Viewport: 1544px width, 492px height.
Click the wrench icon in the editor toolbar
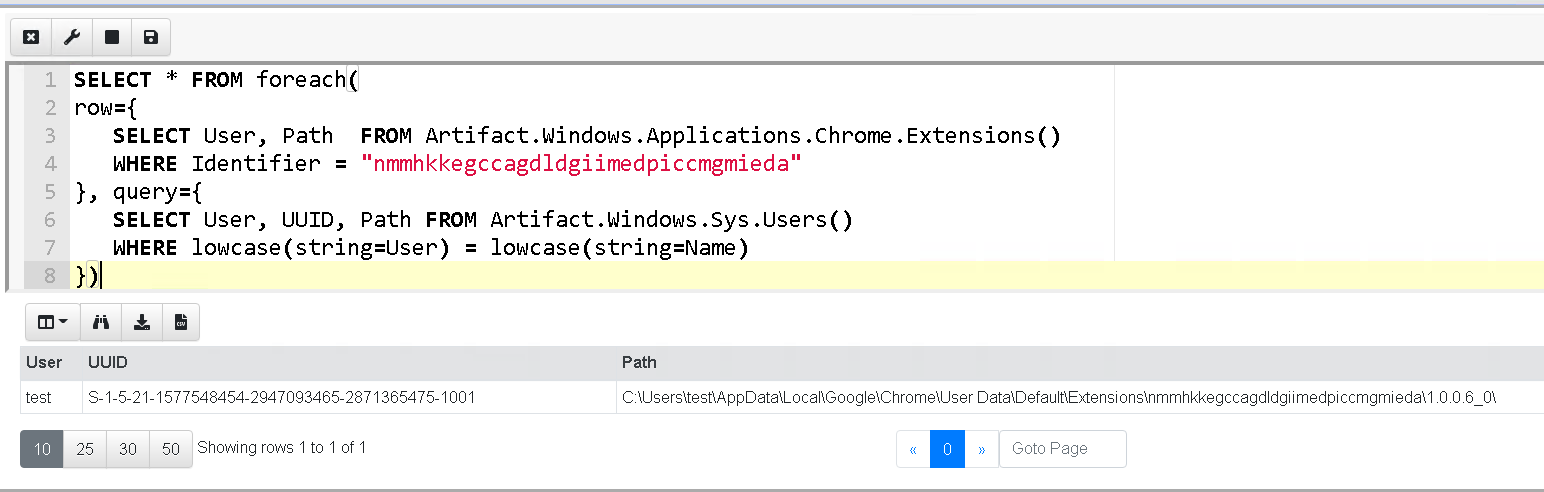tap(71, 37)
